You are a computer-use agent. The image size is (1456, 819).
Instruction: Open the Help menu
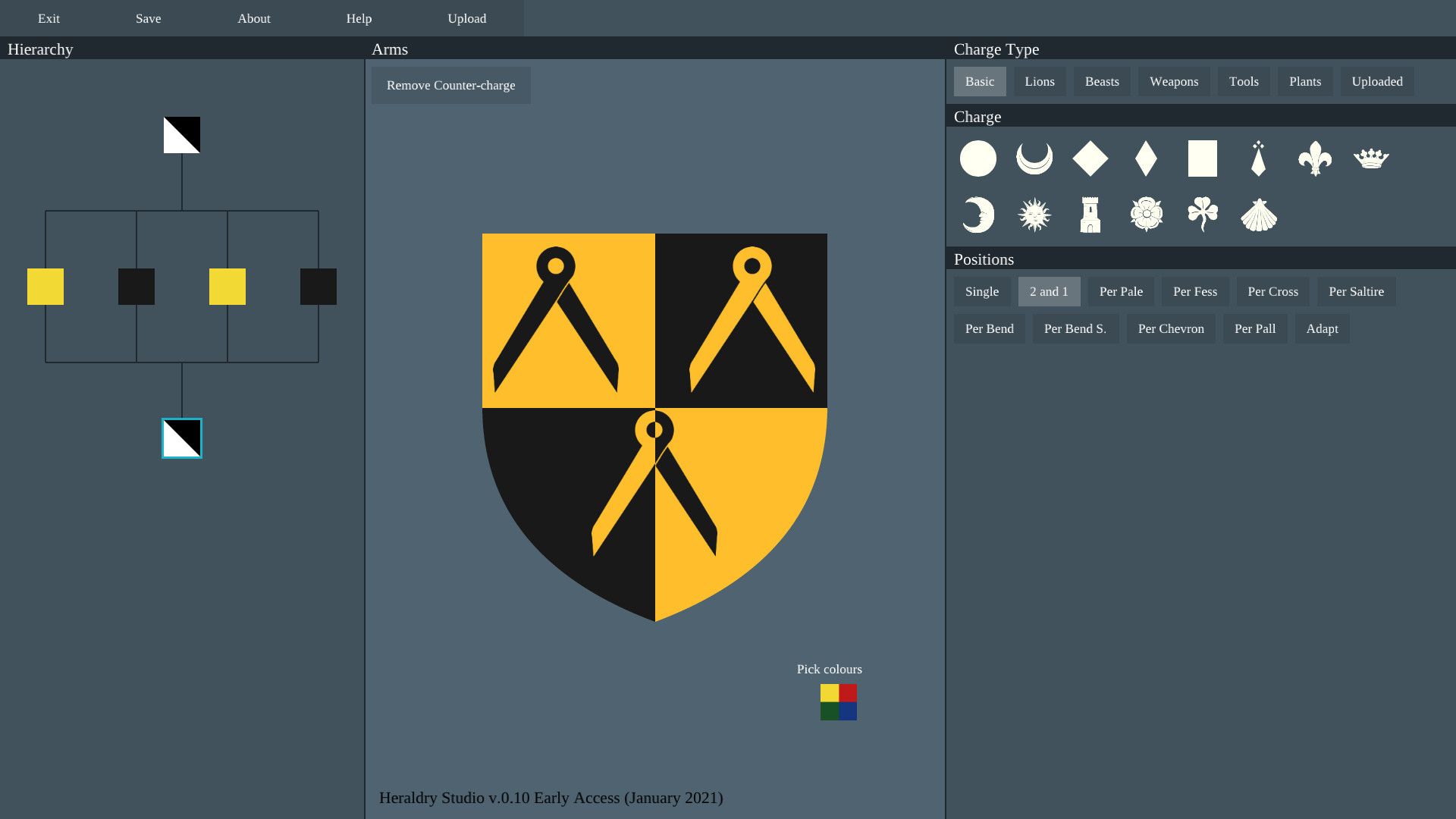(359, 18)
